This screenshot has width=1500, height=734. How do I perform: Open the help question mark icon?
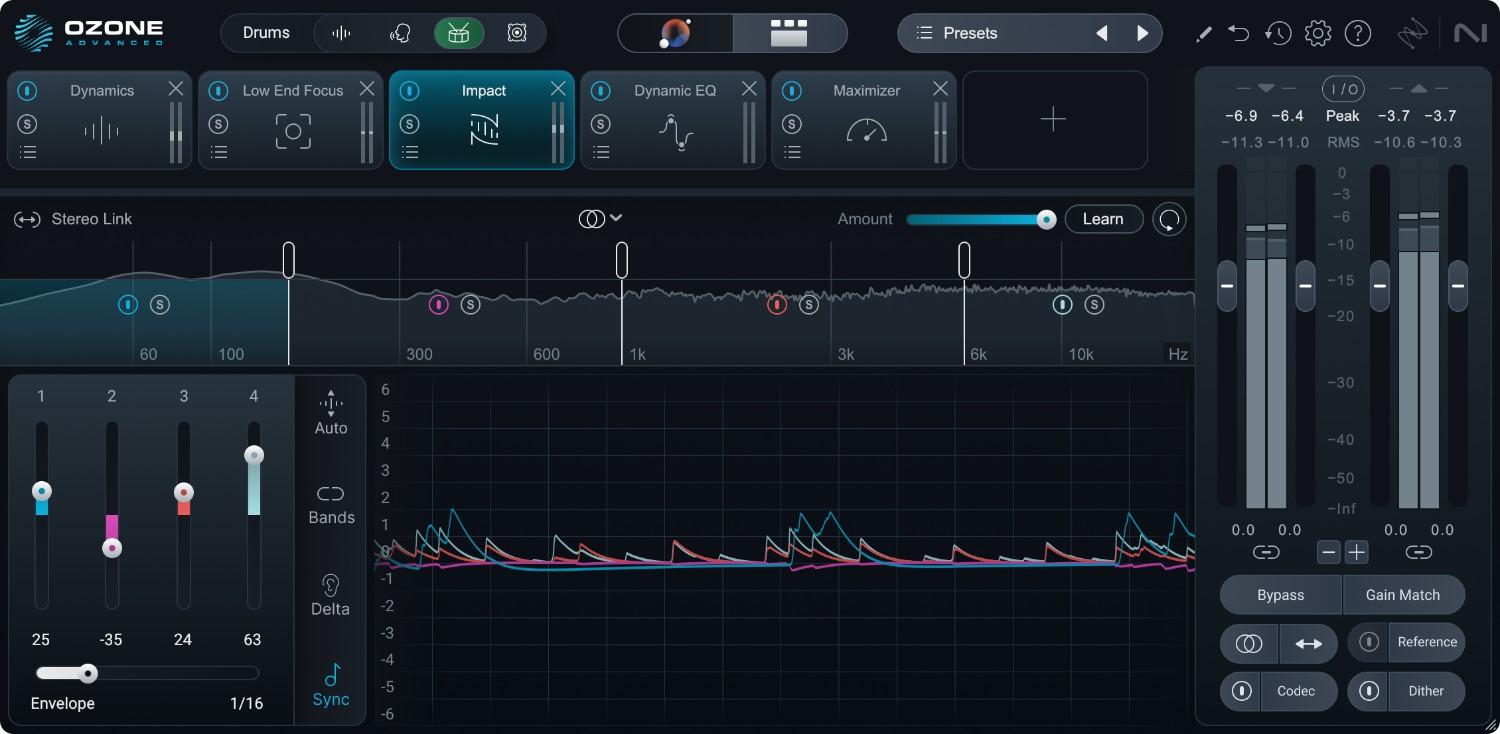[x=1357, y=33]
